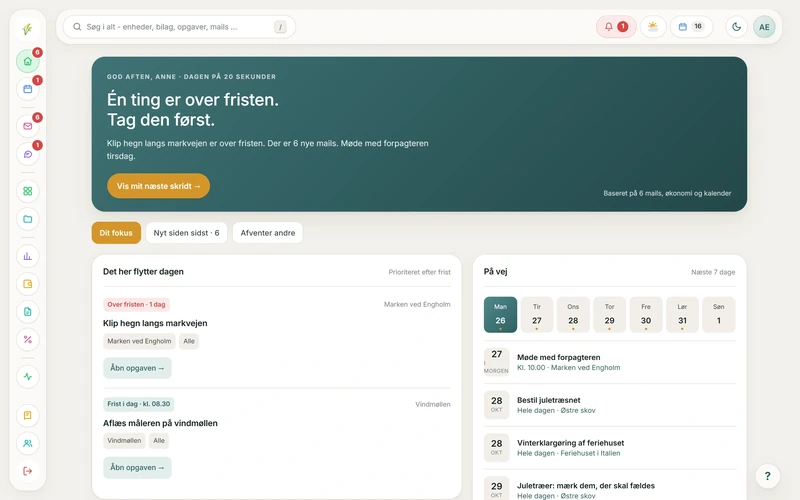This screenshot has width=800, height=500.
Task: Open task 'Klip hegn langs markvejen' button
Action: click(137, 368)
